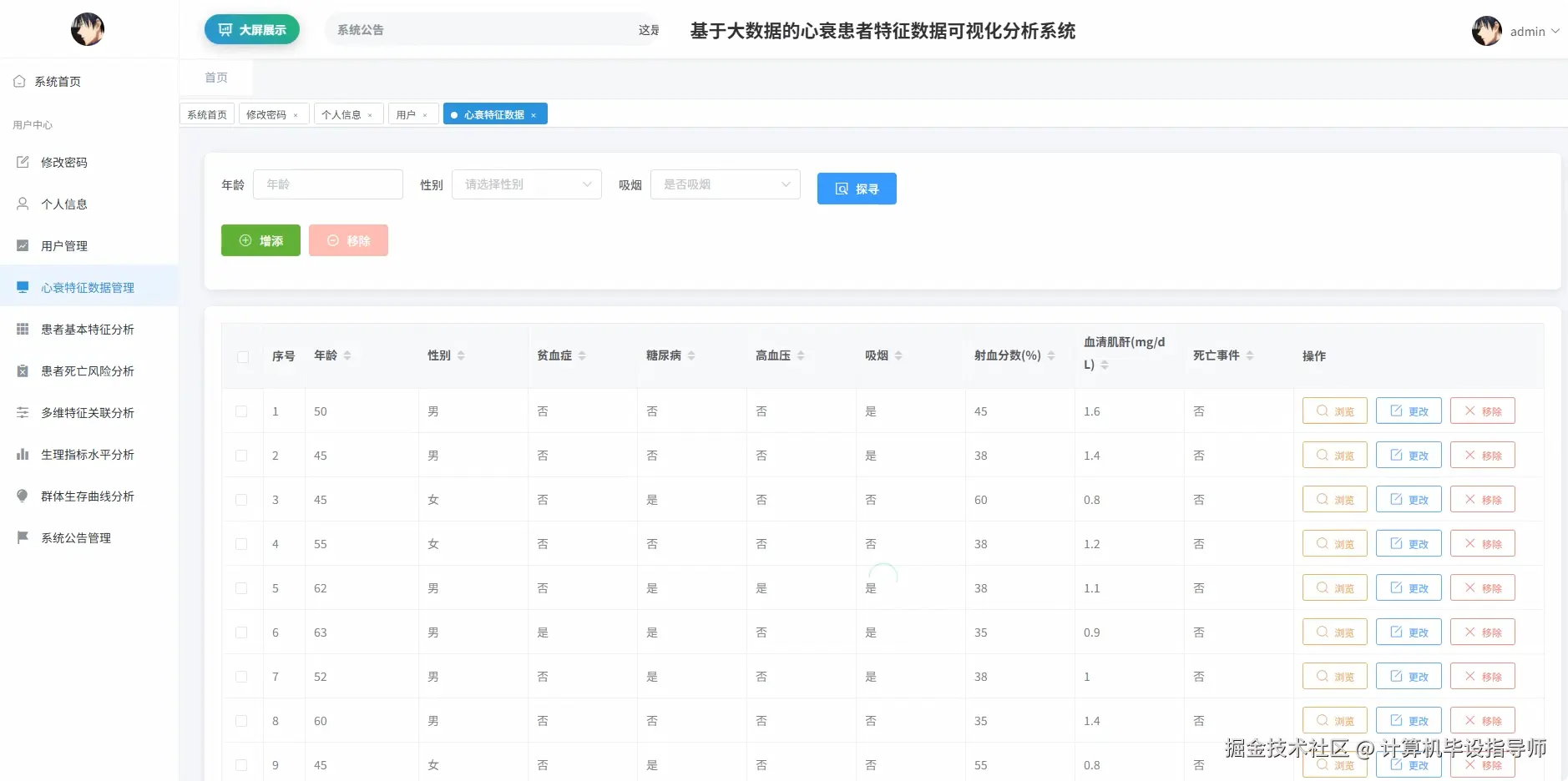Click the chart icon beside 用户管理
Viewport: 1568px width, 781px height.
point(23,245)
